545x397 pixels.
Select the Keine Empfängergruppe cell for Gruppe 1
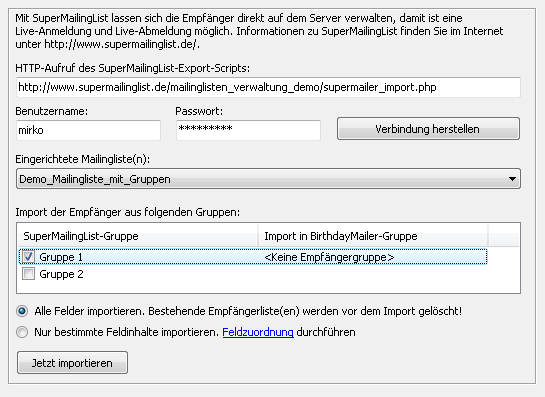[329, 257]
